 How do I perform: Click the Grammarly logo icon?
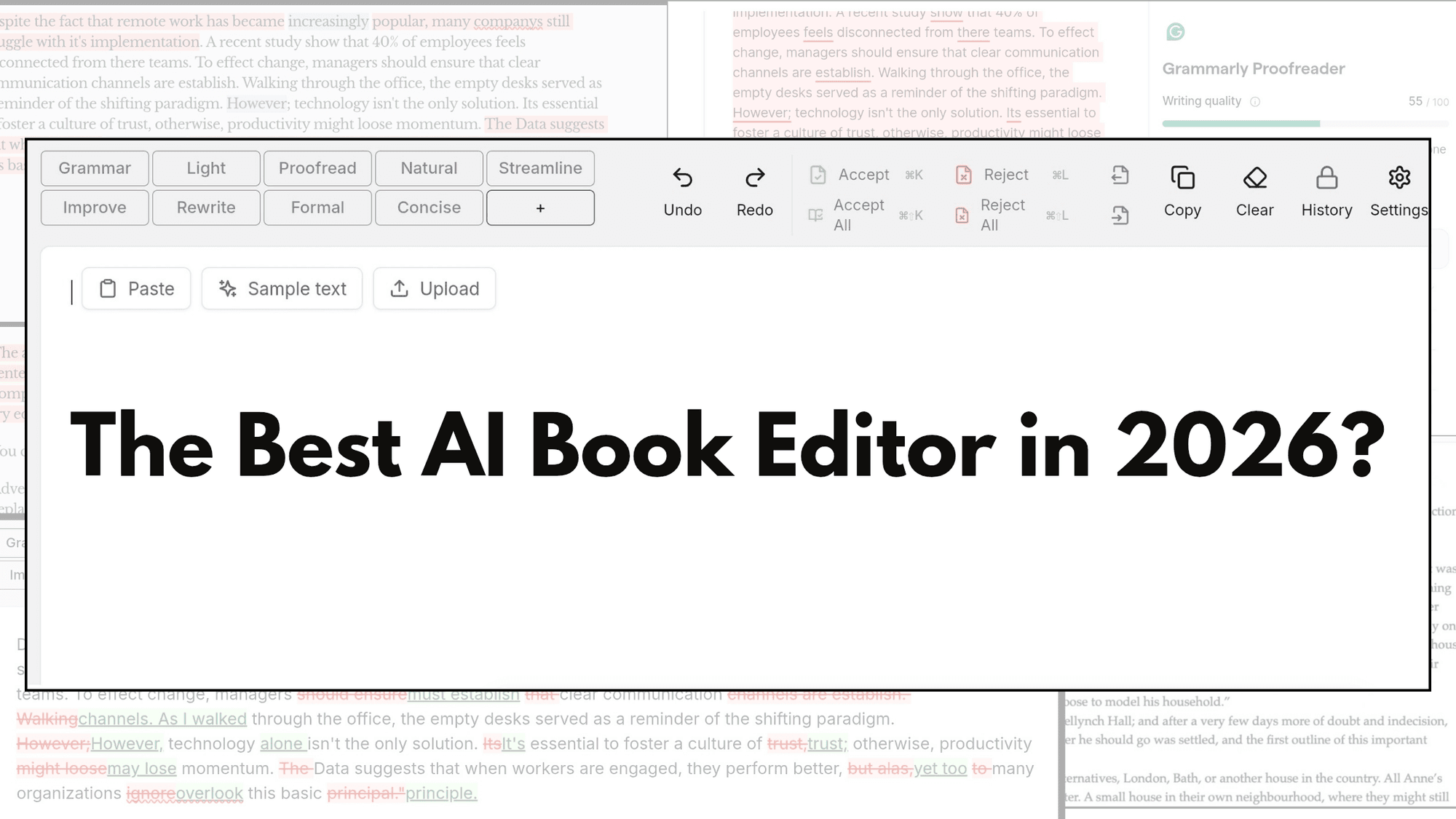(x=1175, y=32)
